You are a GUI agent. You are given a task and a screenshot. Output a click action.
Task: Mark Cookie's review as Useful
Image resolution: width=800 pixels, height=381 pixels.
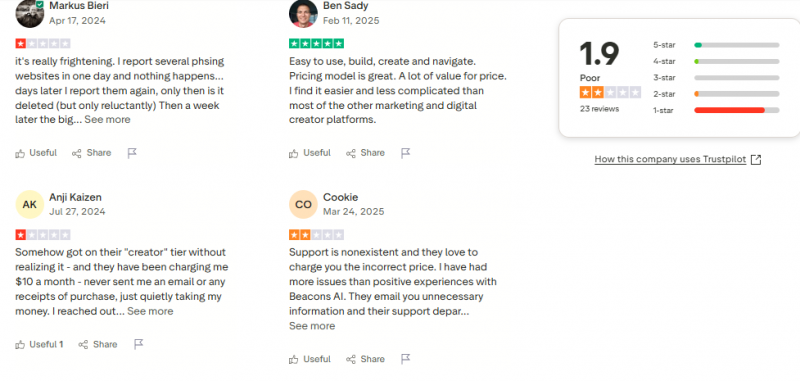[310, 359]
